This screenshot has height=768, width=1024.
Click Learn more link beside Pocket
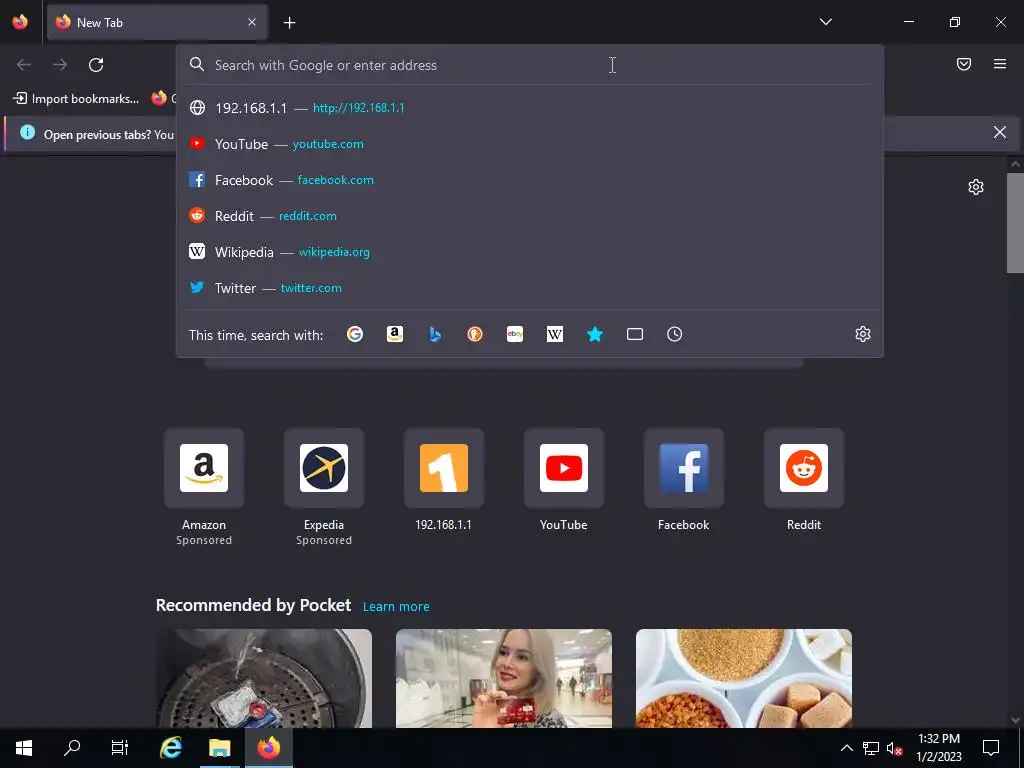[x=396, y=607]
